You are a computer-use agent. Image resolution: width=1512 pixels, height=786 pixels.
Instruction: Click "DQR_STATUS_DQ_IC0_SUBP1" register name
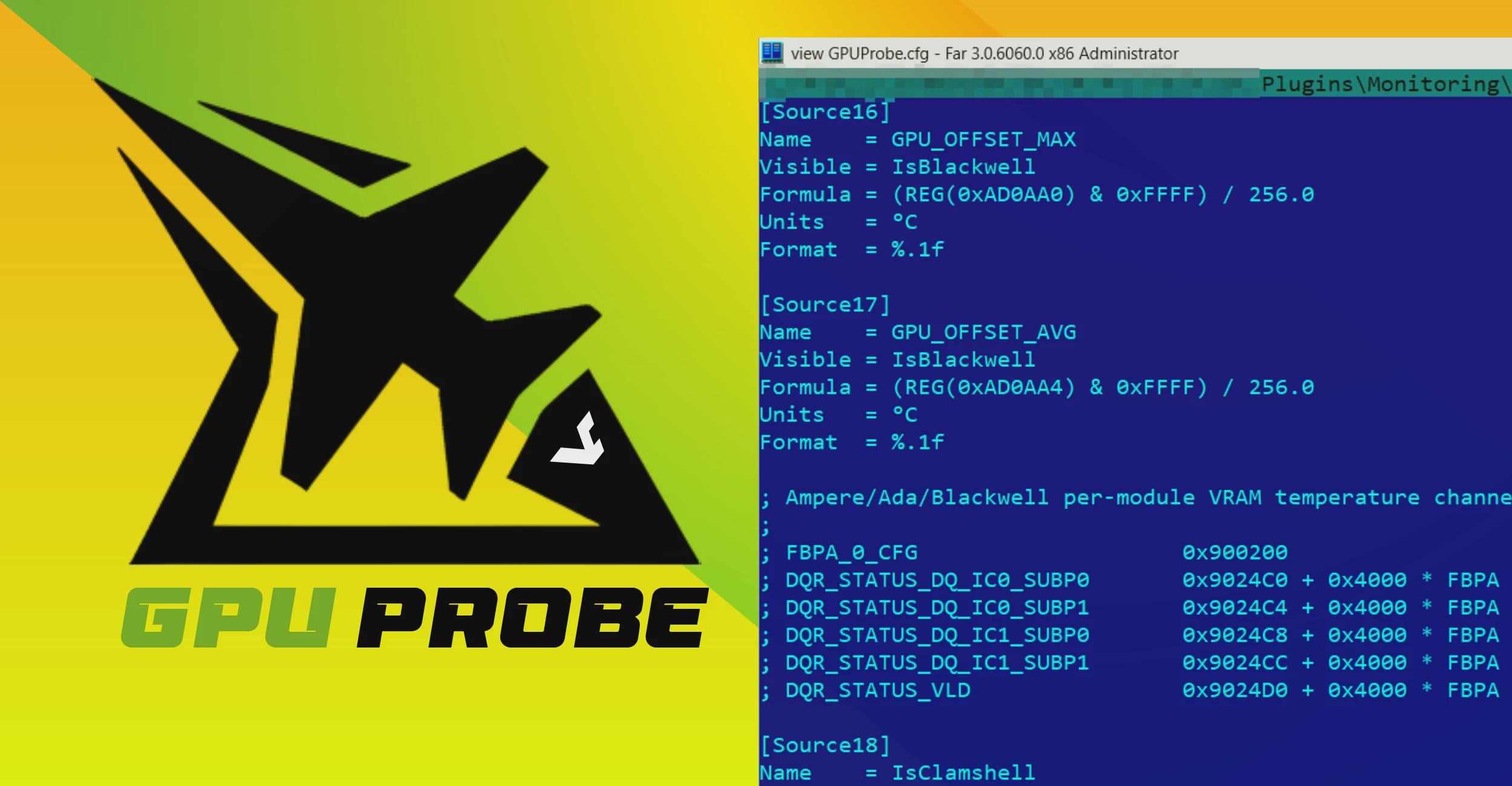point(937,608)
